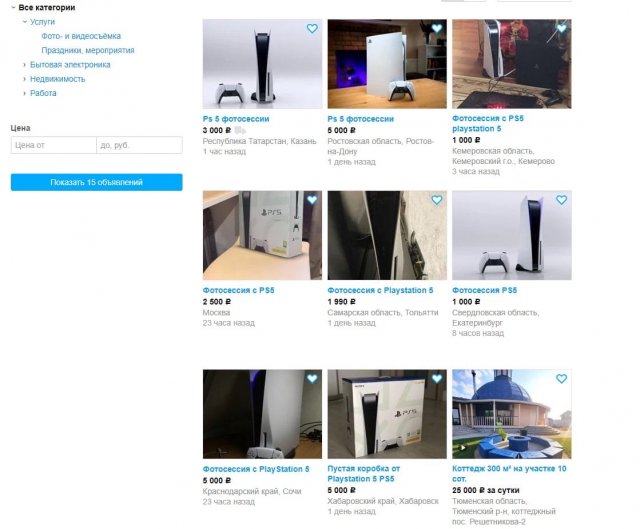Expand the Недвижимость category
640x529 pixels.
pos(24,79)
